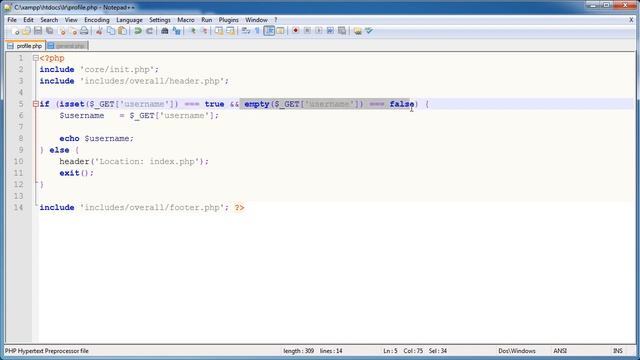Screen dimensions: 640x360
Task: Open the Encoding menu
Action: pos(97,20)
